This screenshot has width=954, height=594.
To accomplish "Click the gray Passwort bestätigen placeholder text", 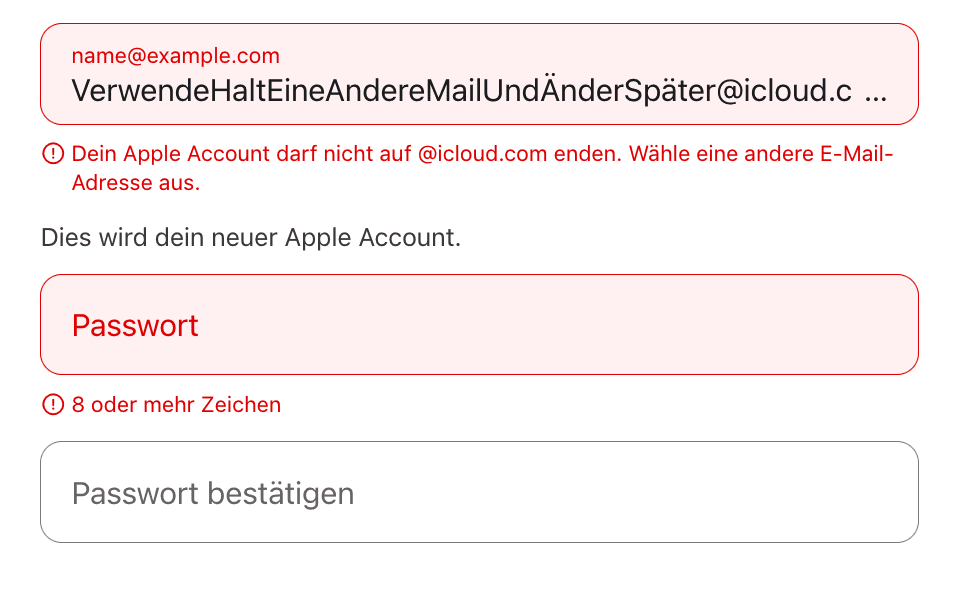I will pyautogui.click(x=213, y=493).
